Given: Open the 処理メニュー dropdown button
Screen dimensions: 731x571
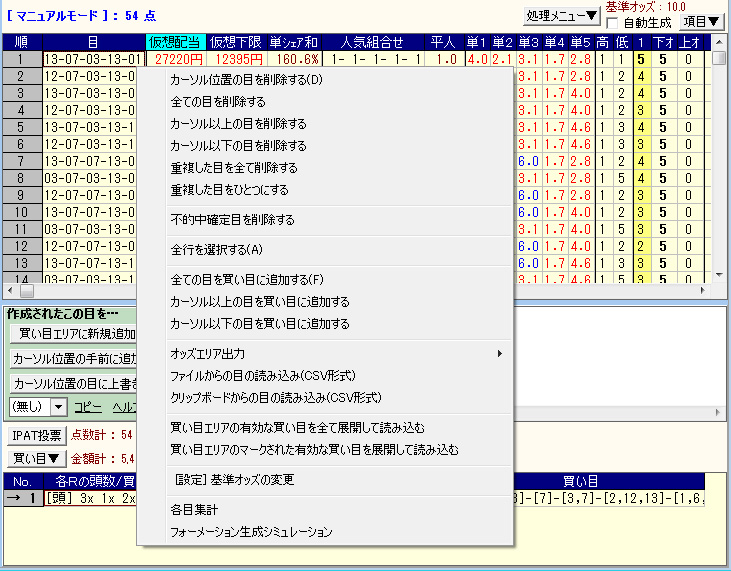Looking at the screenshot, I should (563, 15).
